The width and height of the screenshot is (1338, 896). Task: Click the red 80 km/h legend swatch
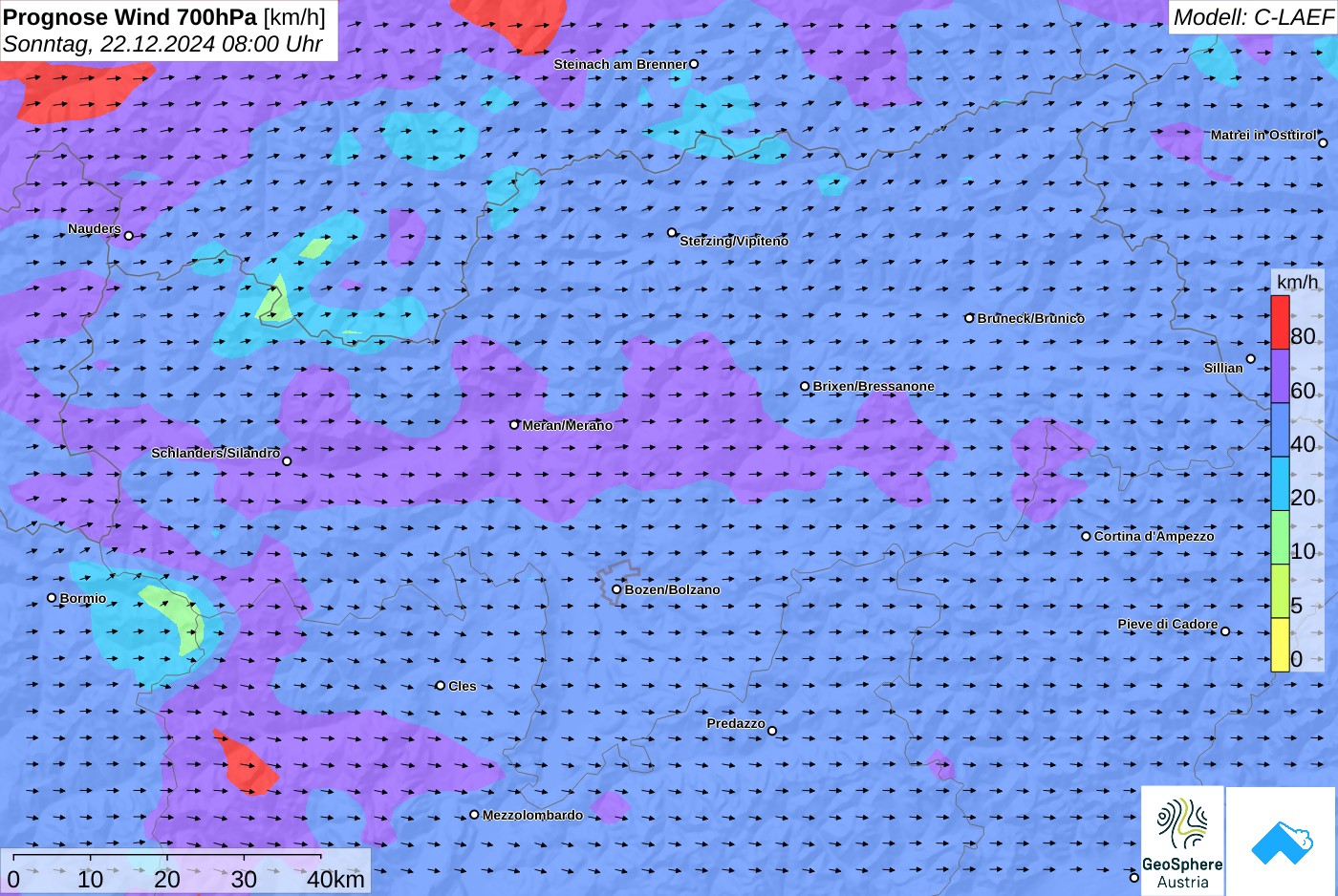click(x=1280, y=322)
